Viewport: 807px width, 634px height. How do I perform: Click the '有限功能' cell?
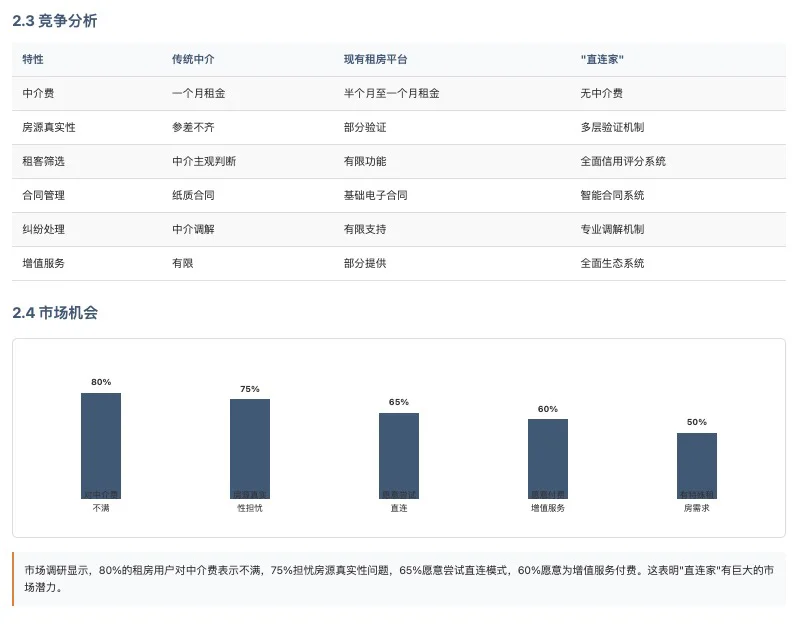365,161
